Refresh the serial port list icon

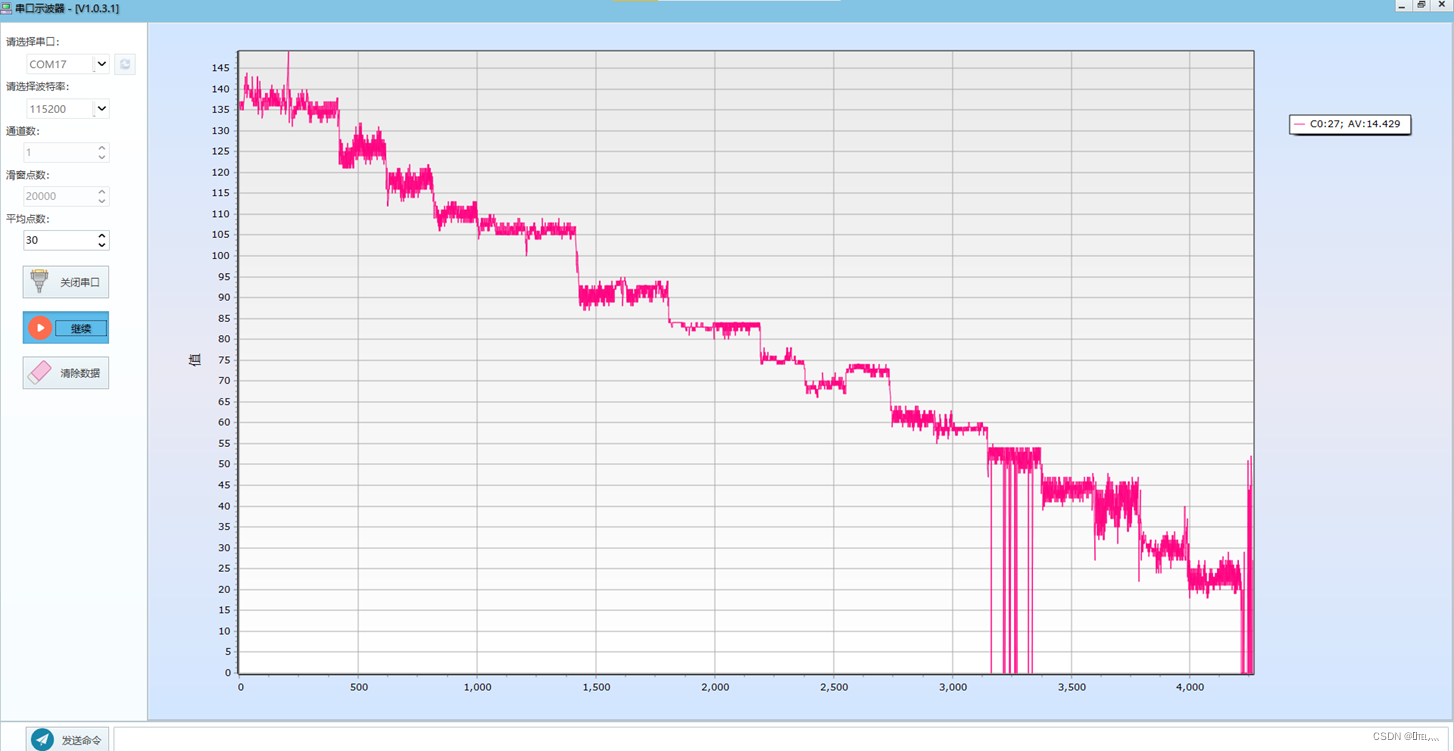(125, 64)
